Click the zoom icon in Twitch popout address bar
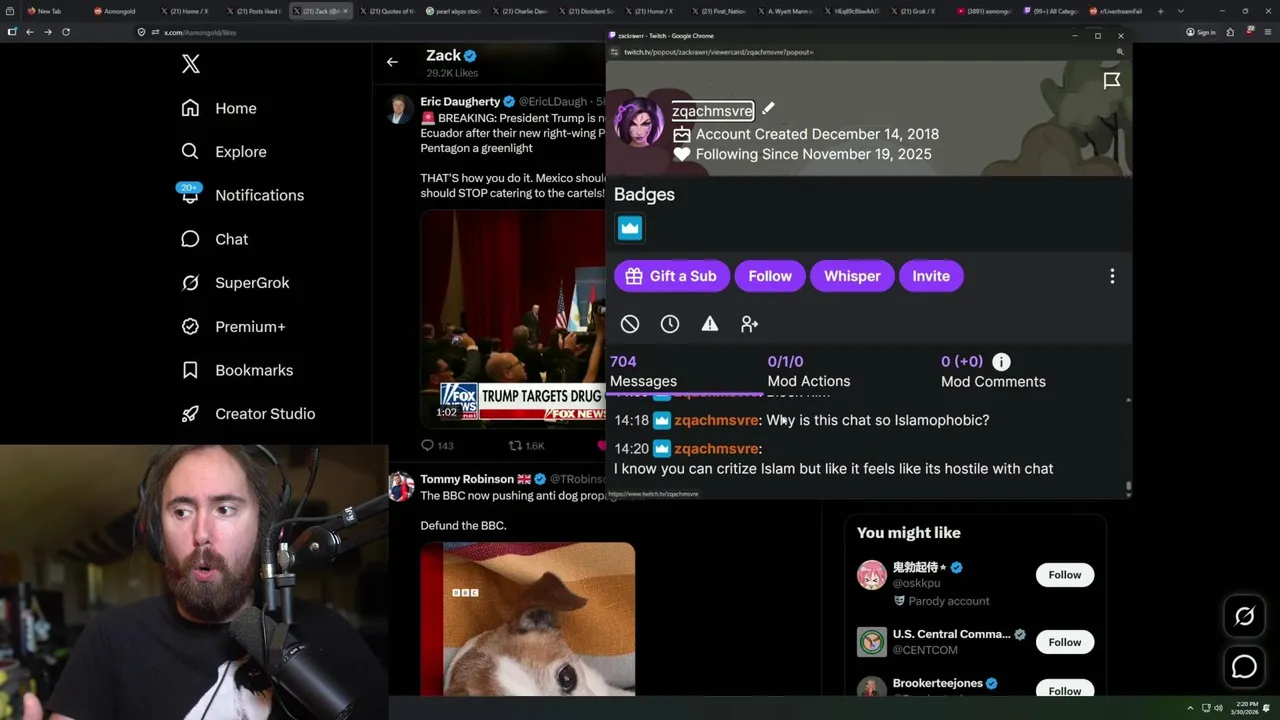 click(1120, 51)
